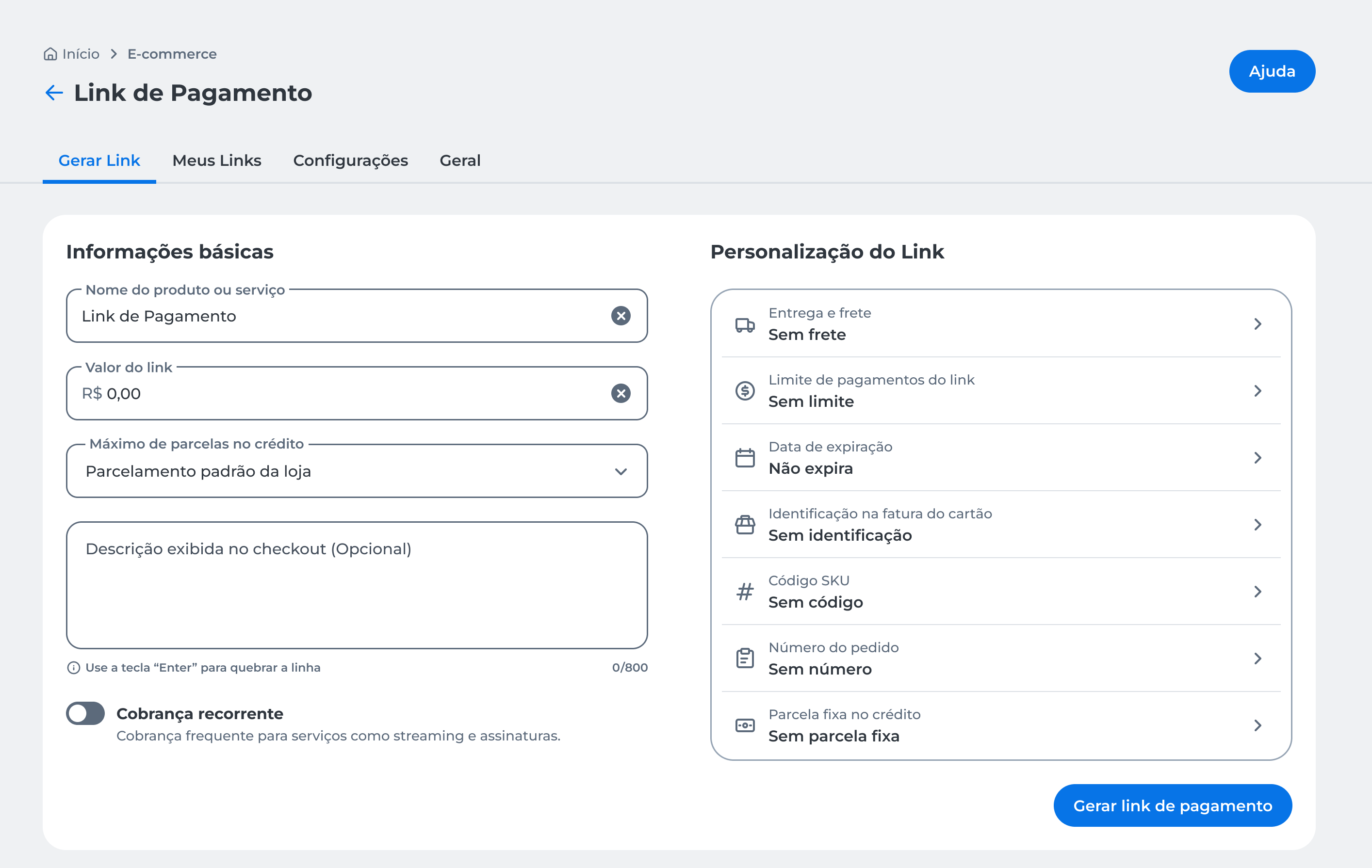Viewport: 1372px width, 868px height.
Task: Open the Sem código SKU option
Action: pyautogui.click(x=1000, y=592)
